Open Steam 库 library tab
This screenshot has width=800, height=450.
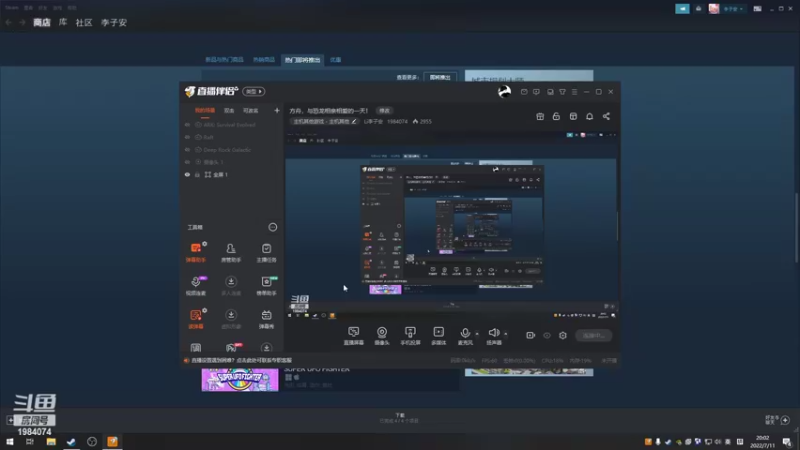tap(63, 22)
